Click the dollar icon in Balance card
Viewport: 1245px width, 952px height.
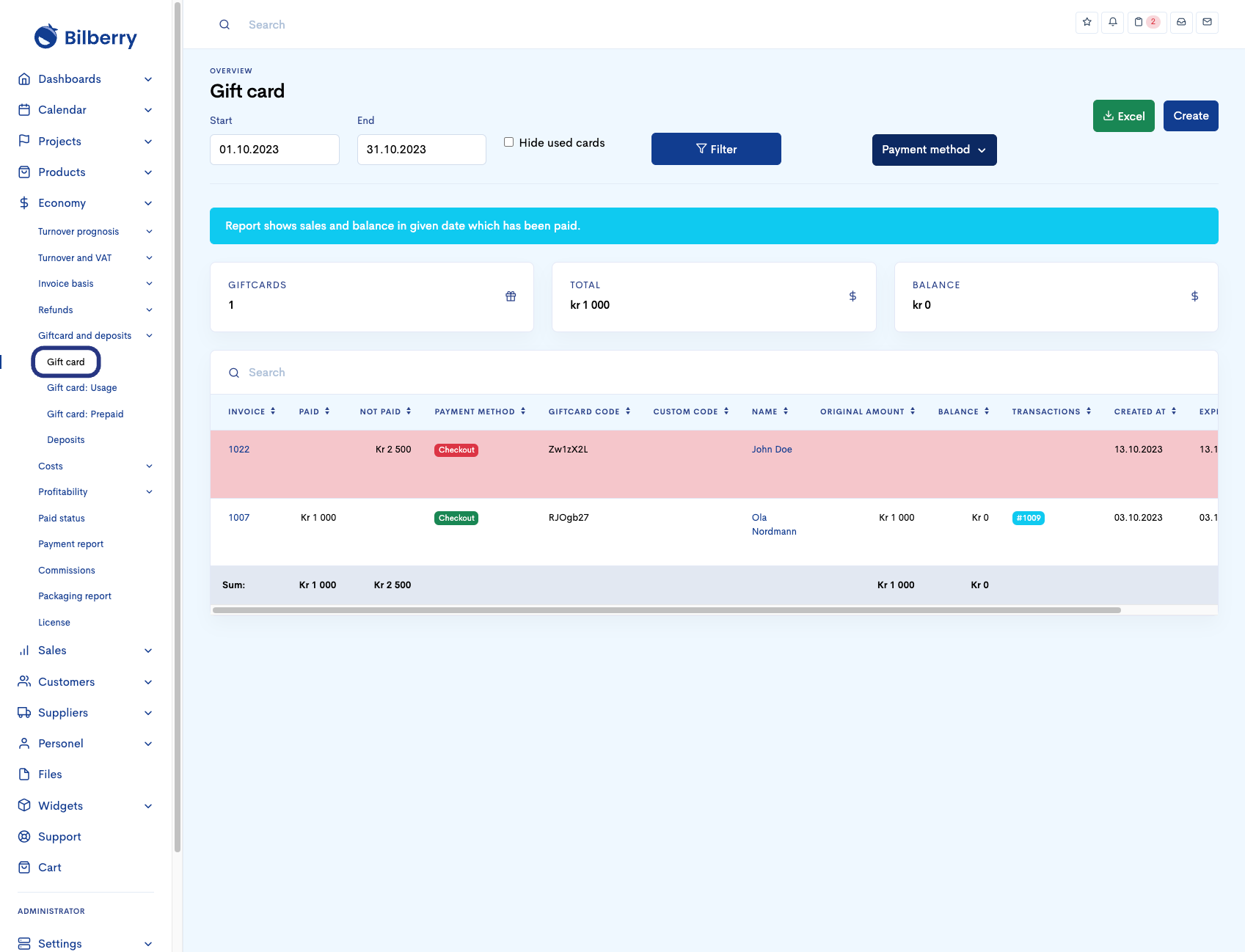click(x=1194, y=296)
